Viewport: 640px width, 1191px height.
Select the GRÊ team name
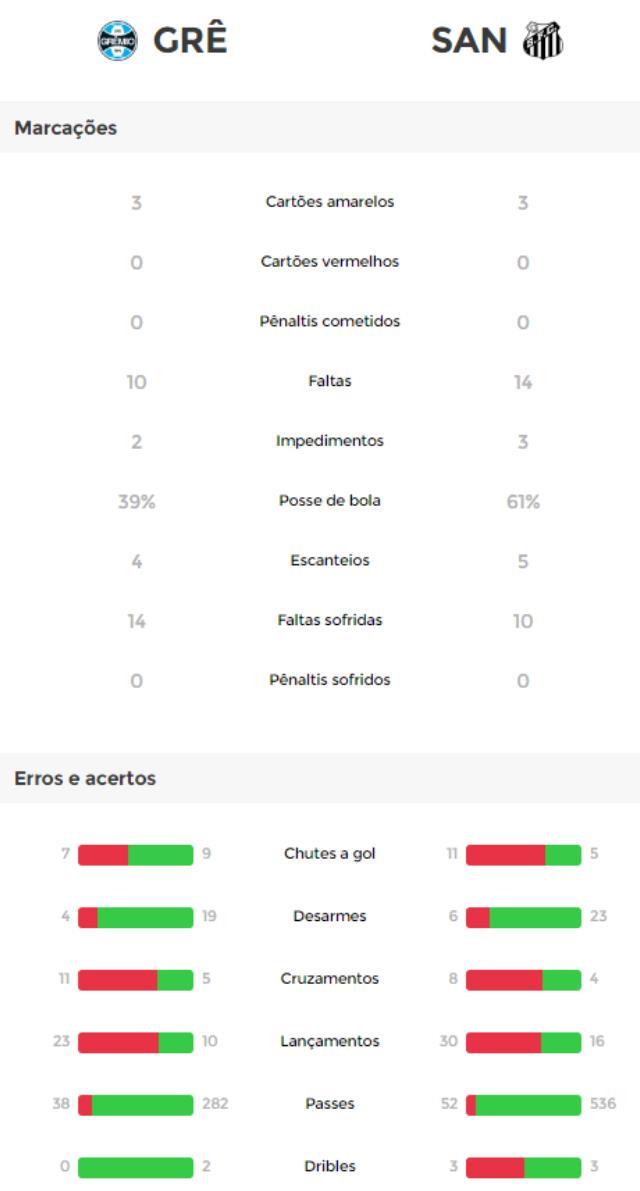tap(190, 40)
